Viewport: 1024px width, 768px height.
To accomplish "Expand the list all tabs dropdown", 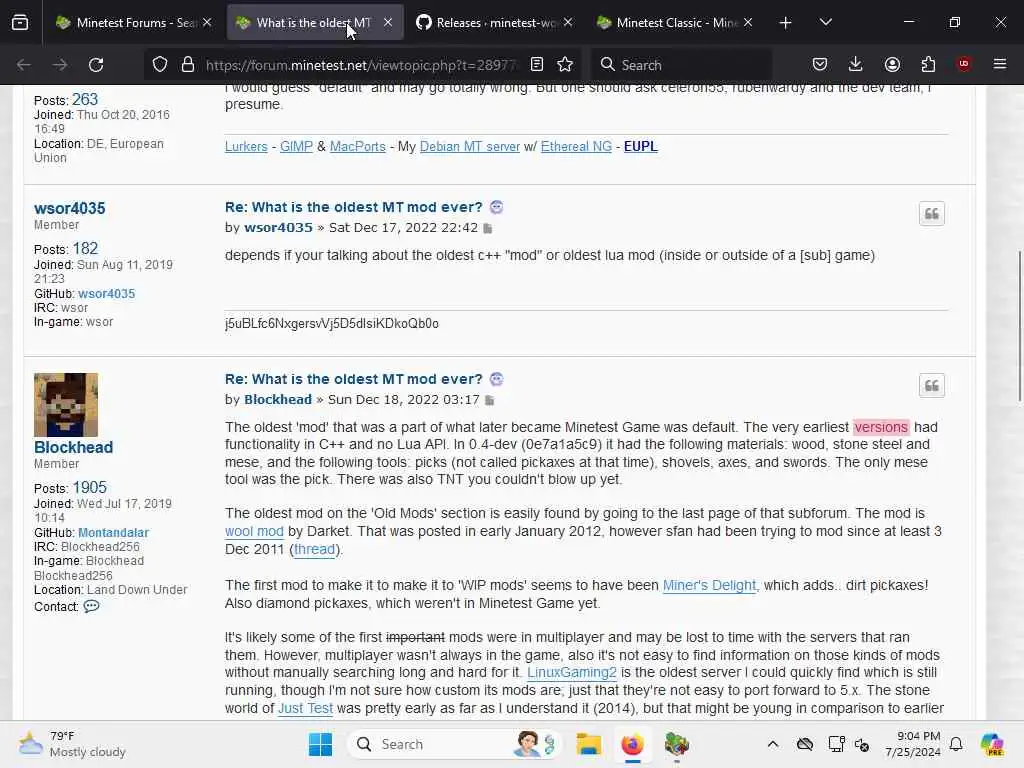I will (825, 23).
